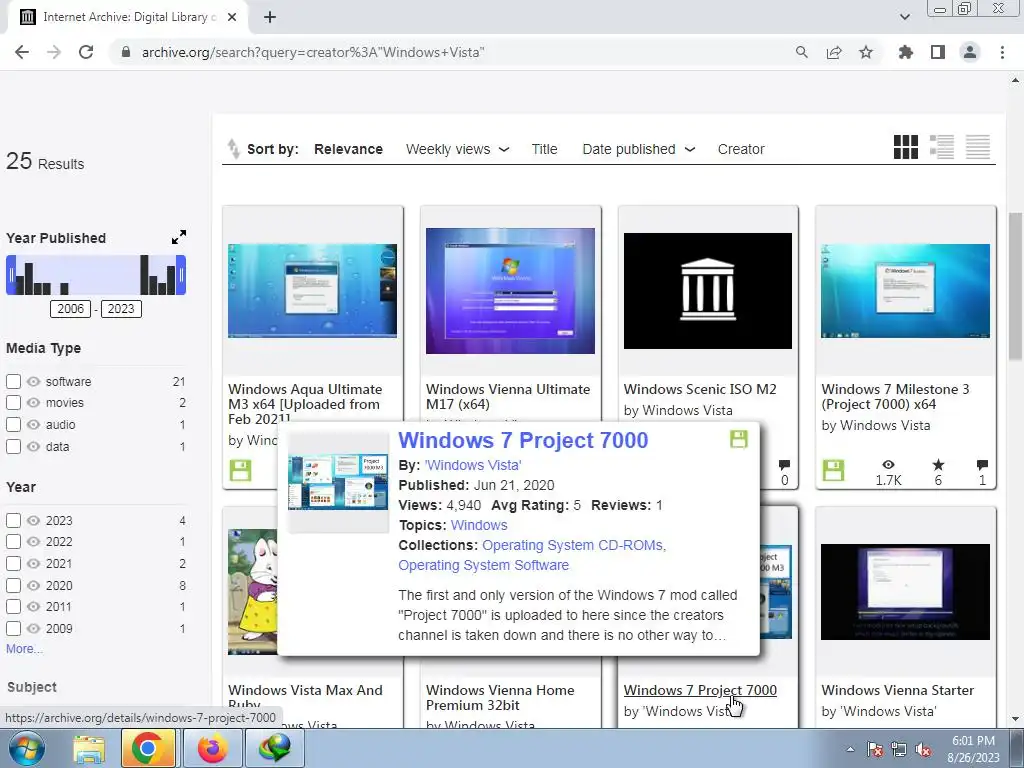Click More... under Year filters
This screenshot has height=768, width=1024.
click(x=24, y=648)
